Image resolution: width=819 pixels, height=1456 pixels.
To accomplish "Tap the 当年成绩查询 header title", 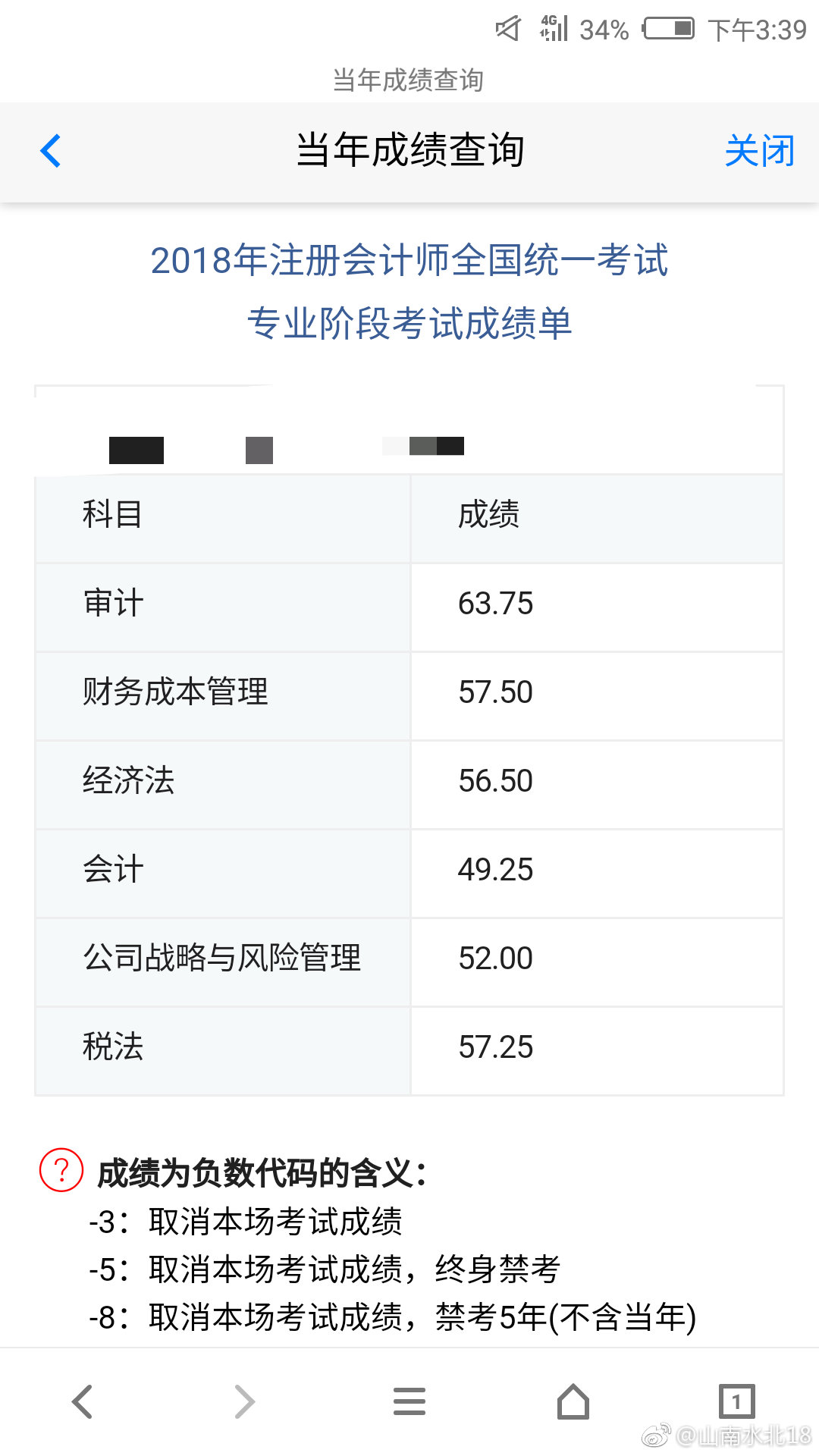I will 409,149.
